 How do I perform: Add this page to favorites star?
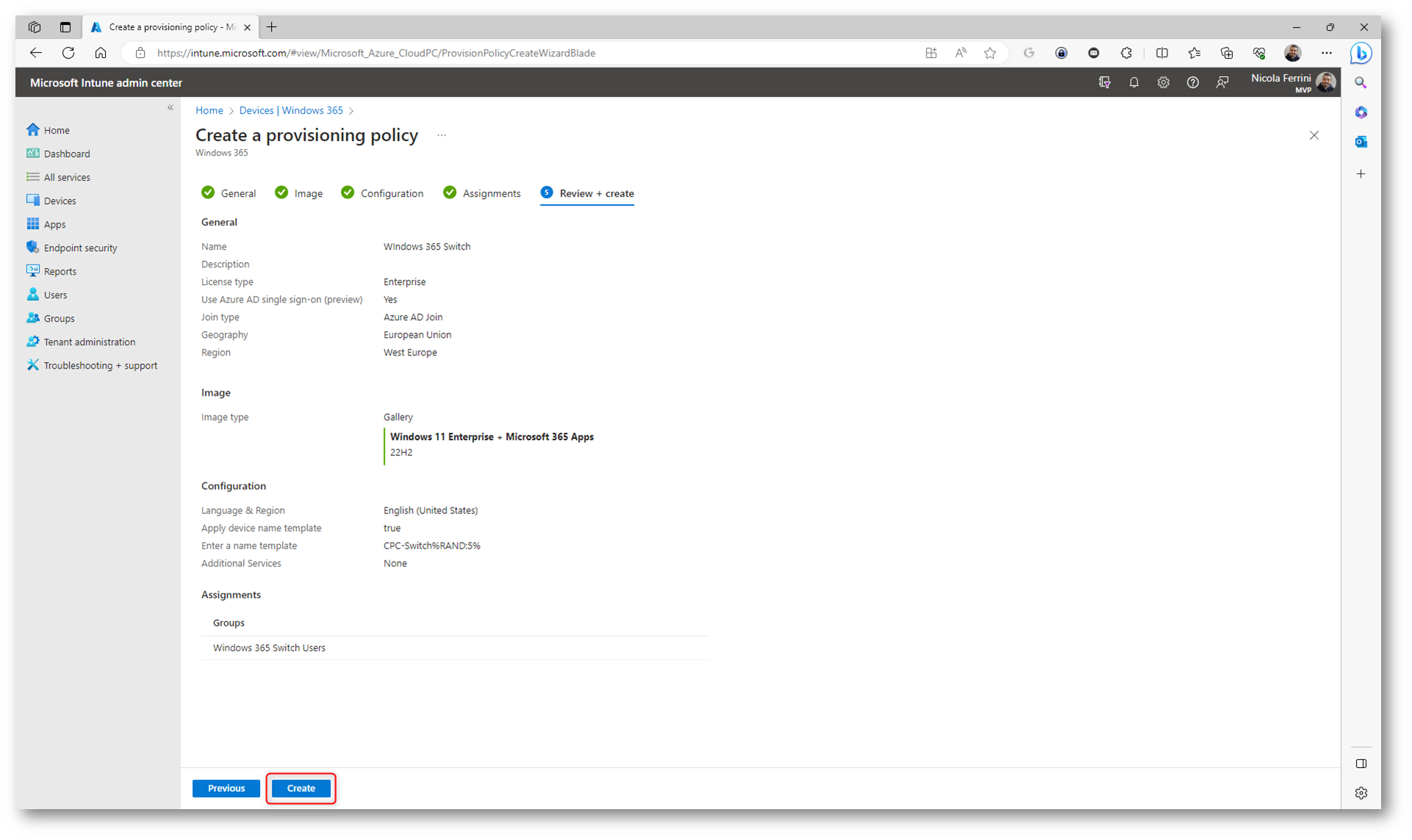coord(990,53)
